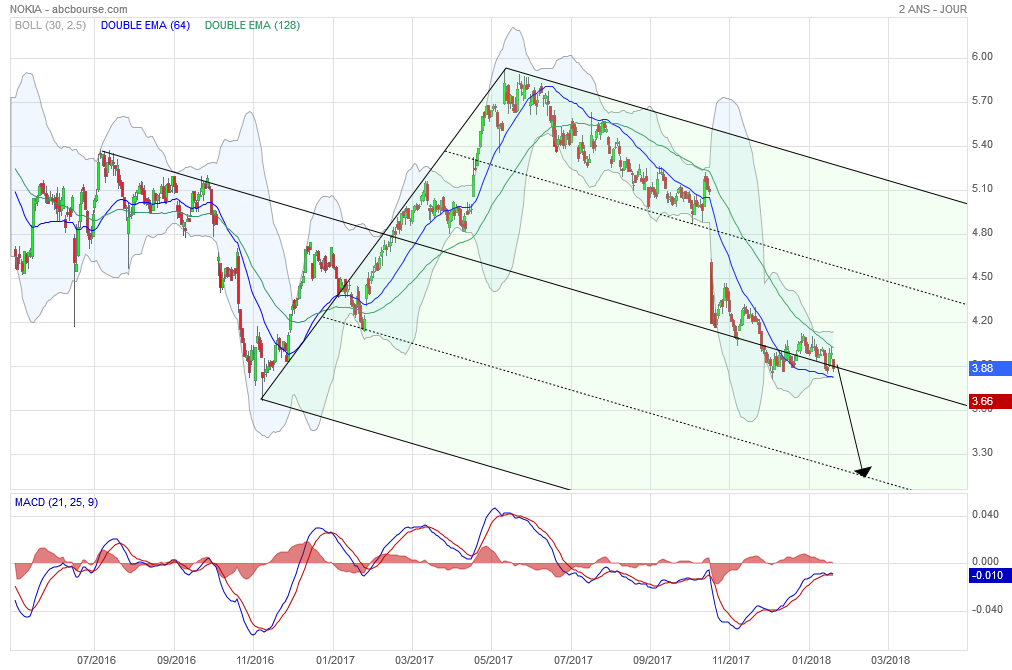Click the 4.80 price axis label

click(x=982, y=232)
